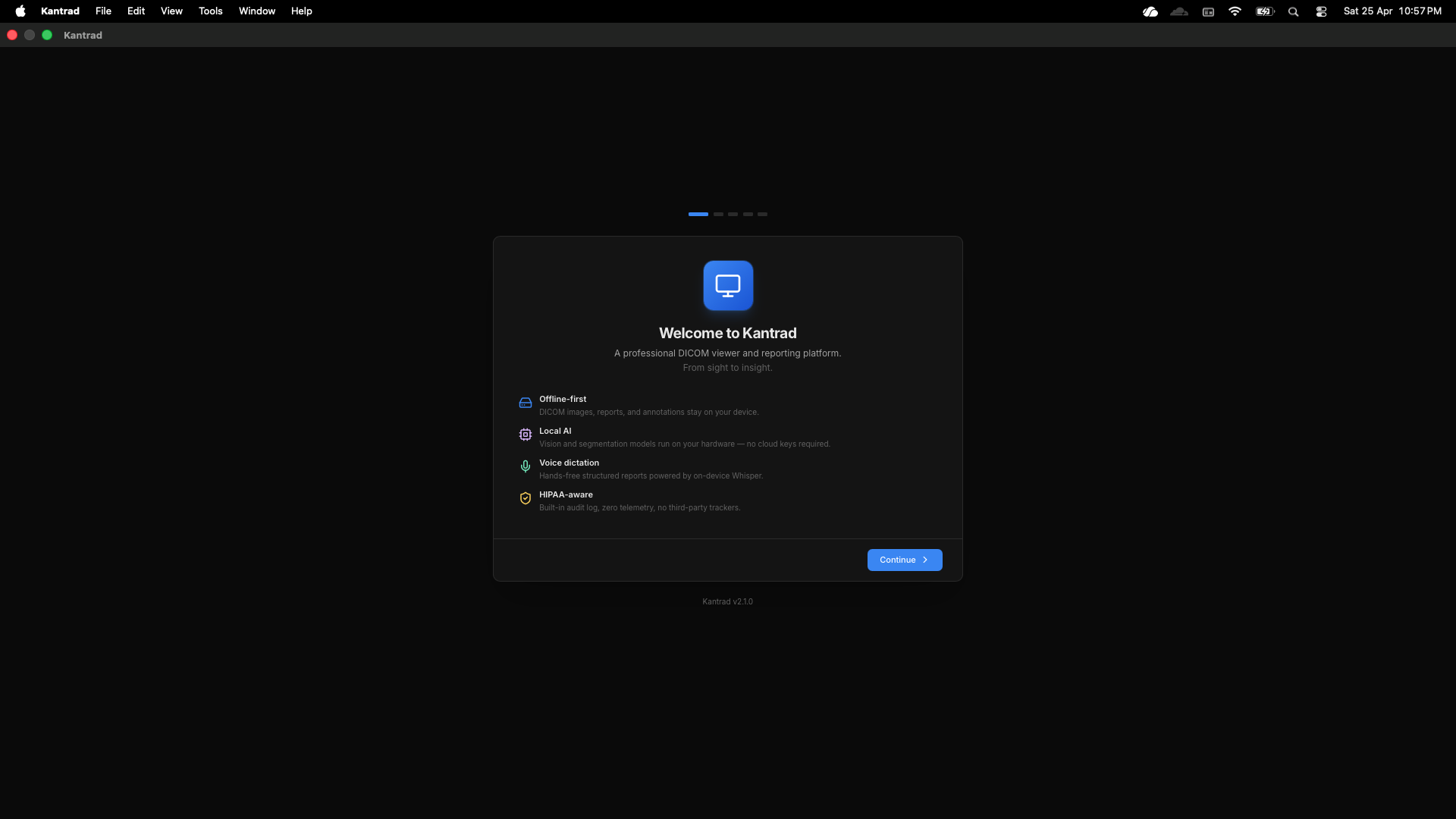Open the View menu

[x=171, y=11]
